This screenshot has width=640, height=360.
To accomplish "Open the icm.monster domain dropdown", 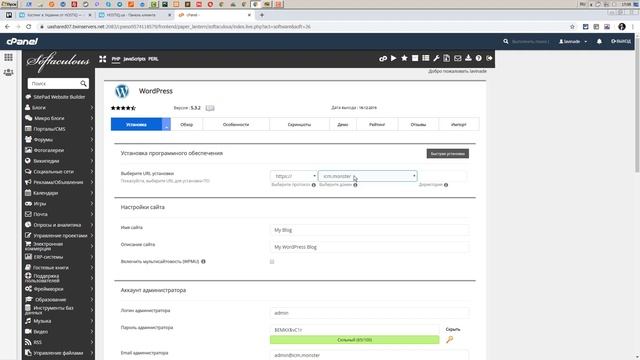I will tap(367, 176).
